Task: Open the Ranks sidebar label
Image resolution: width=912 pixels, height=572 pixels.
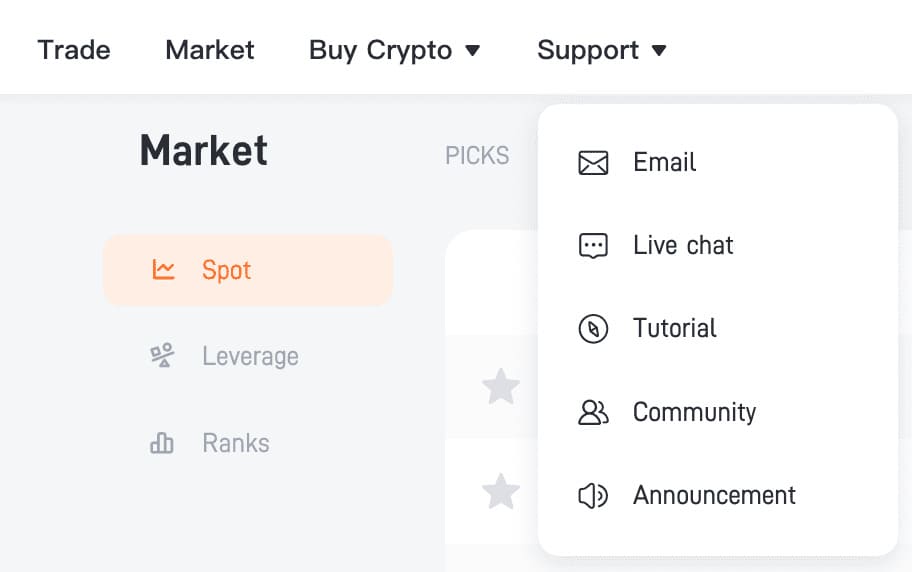Action: [236, 443]
